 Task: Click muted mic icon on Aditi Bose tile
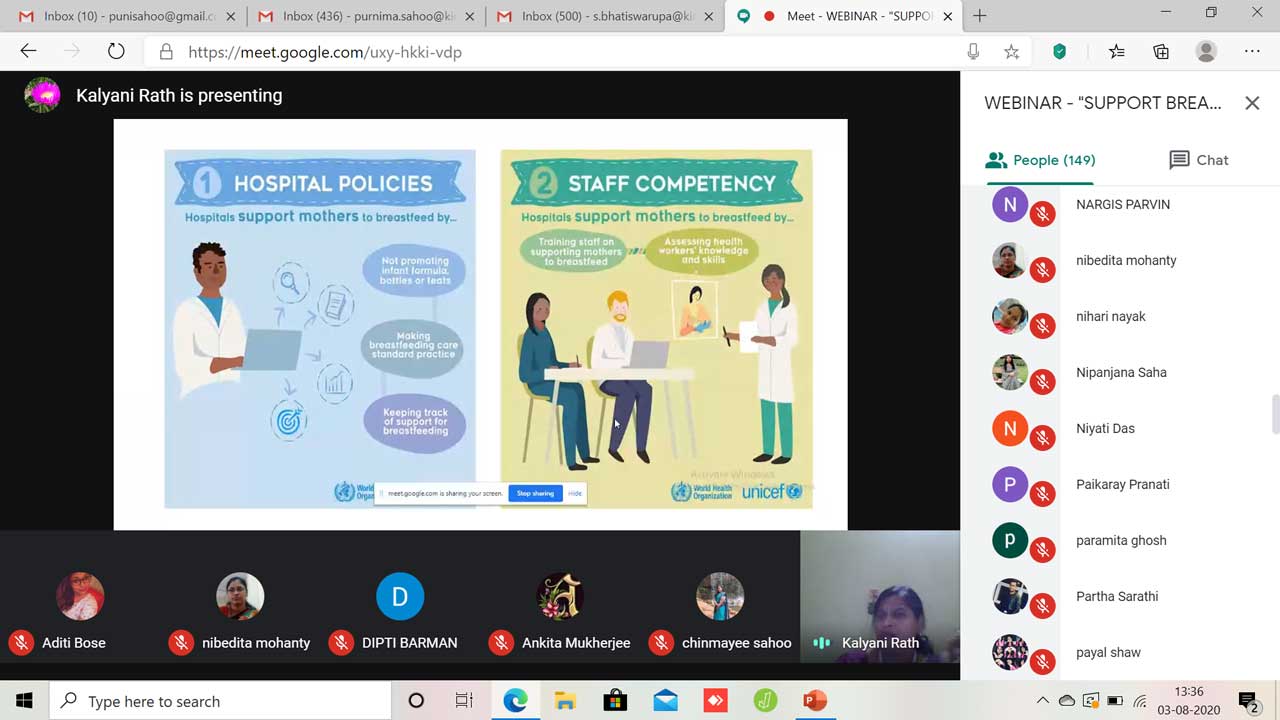click(20, 643)
